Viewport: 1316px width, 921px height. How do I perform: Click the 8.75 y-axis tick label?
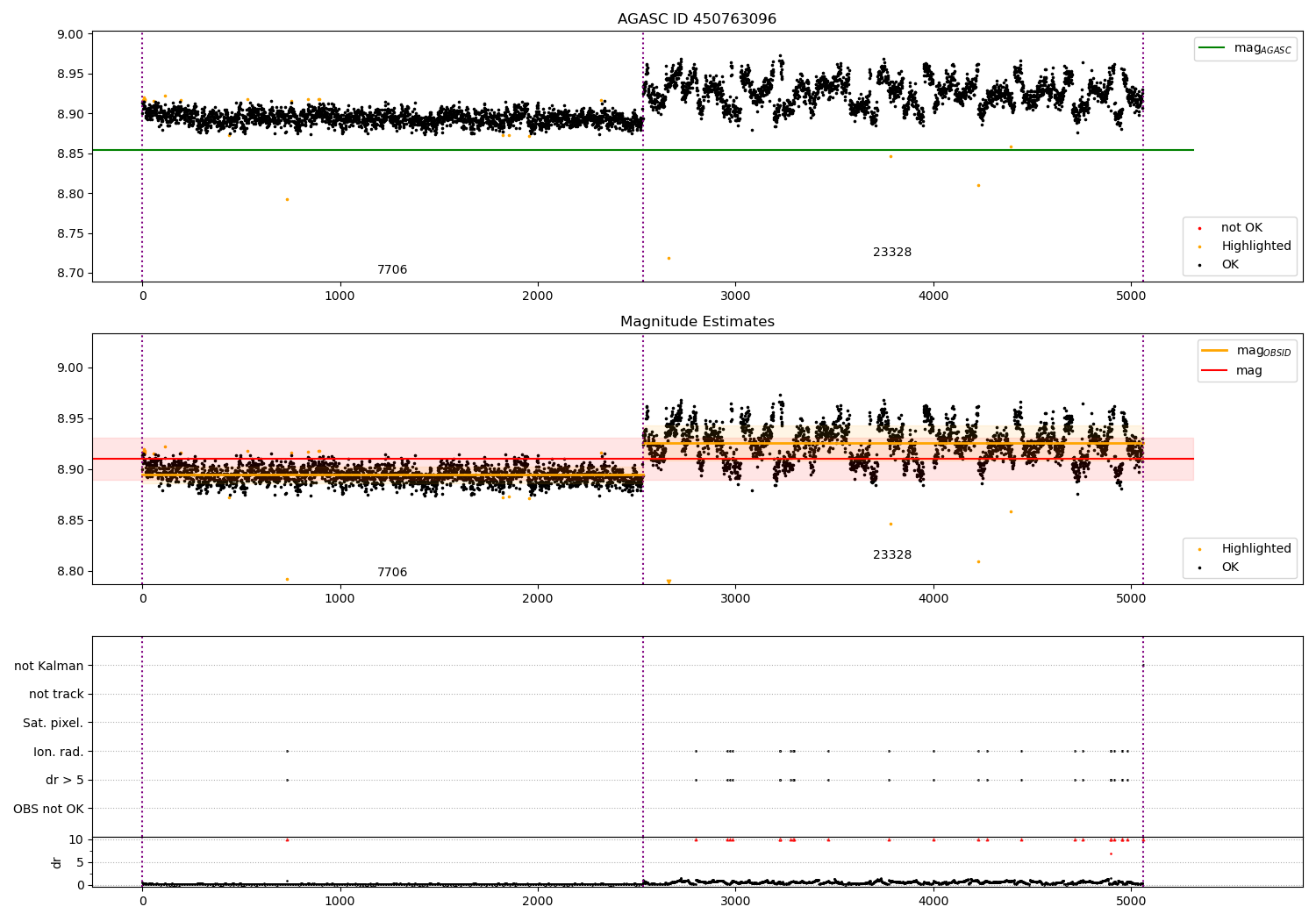69,234
